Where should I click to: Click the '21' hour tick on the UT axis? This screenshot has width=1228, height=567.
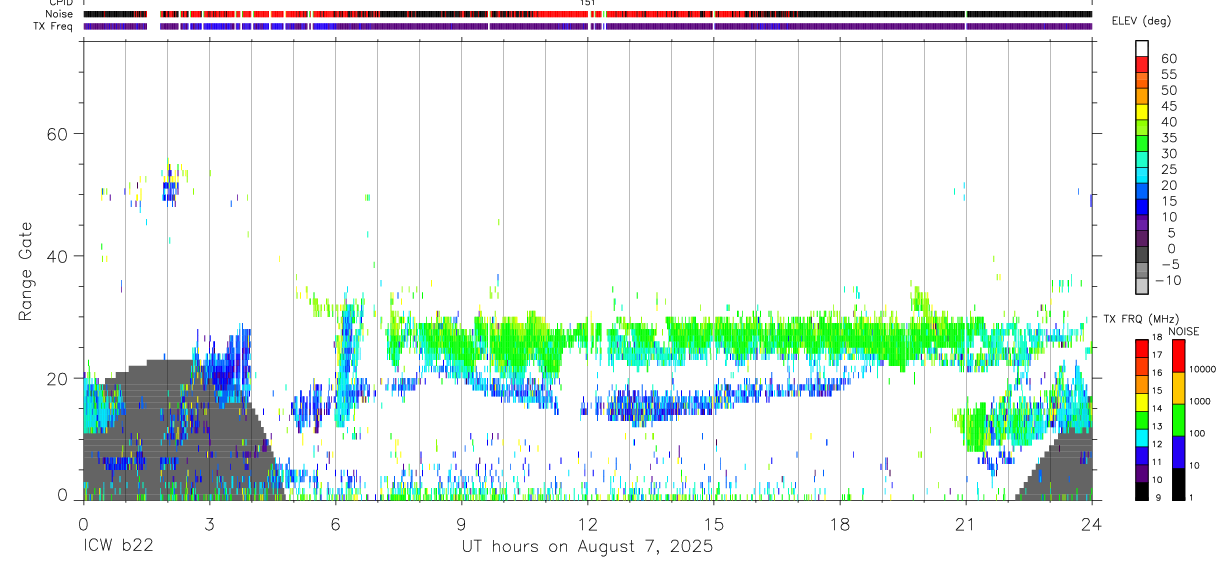click(966, 523)
